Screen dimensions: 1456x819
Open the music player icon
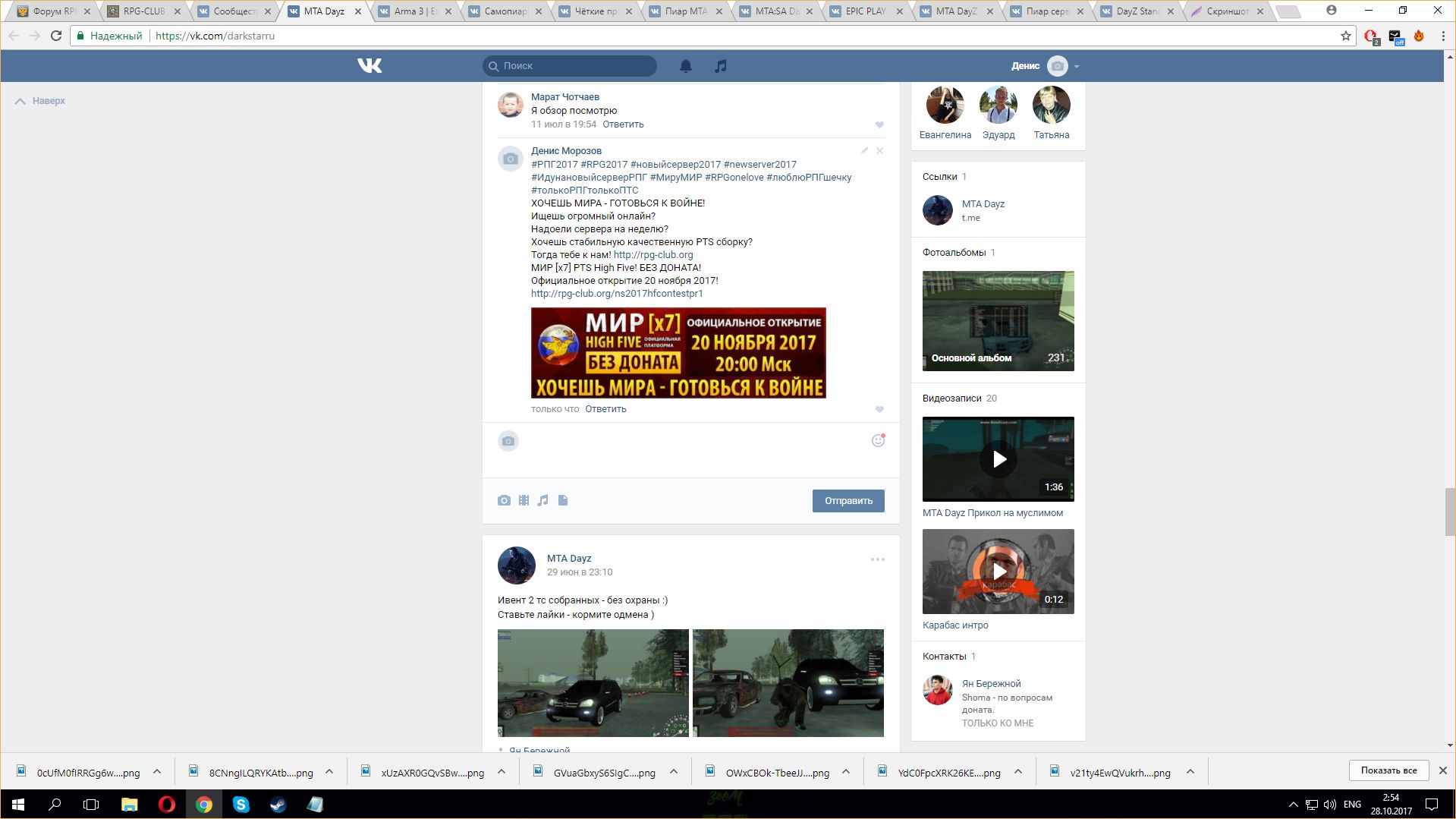pyautogui.click(x=721, y=66)
